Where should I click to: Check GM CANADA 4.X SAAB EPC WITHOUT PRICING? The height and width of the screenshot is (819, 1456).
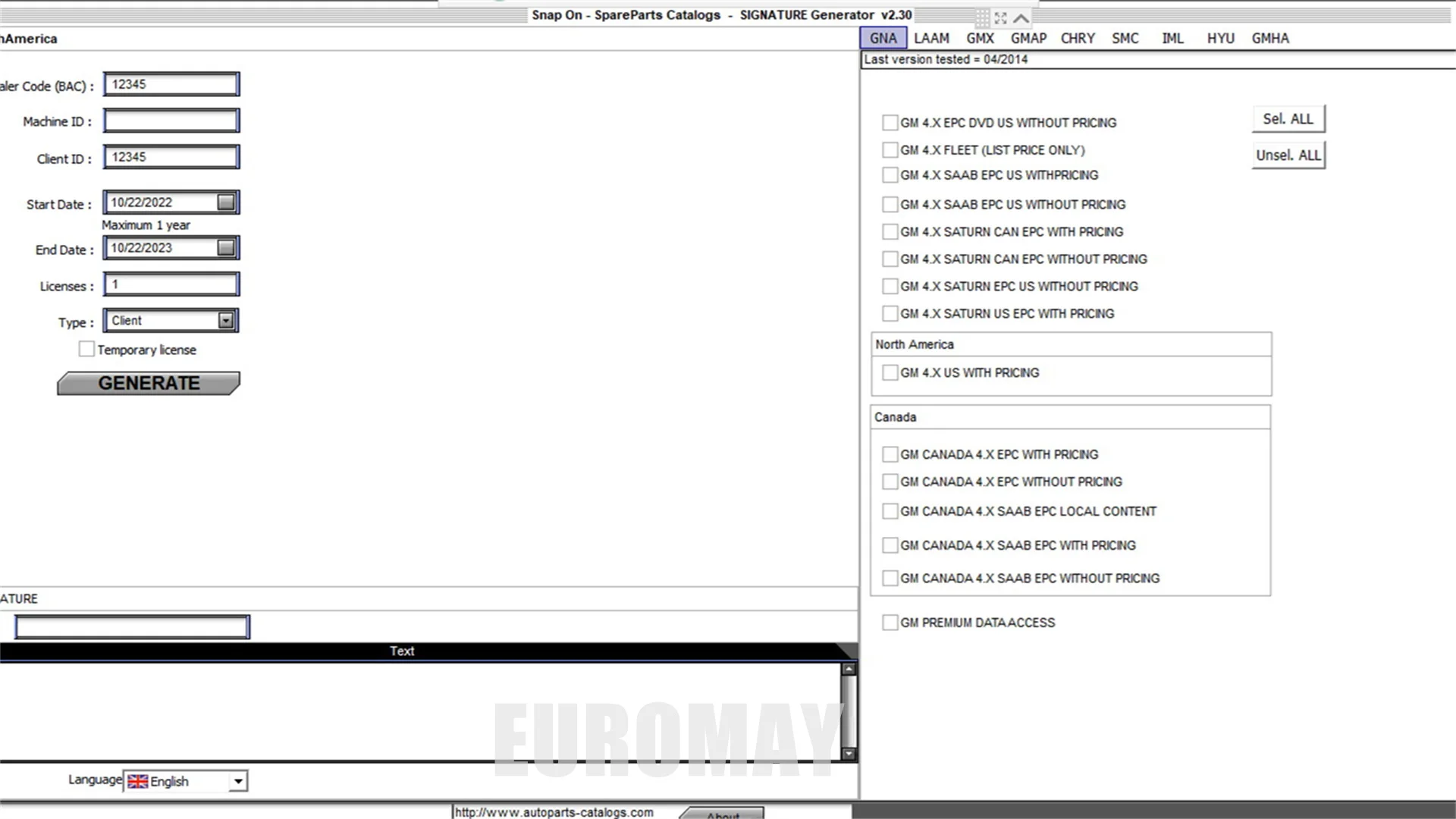coord(890,579)
